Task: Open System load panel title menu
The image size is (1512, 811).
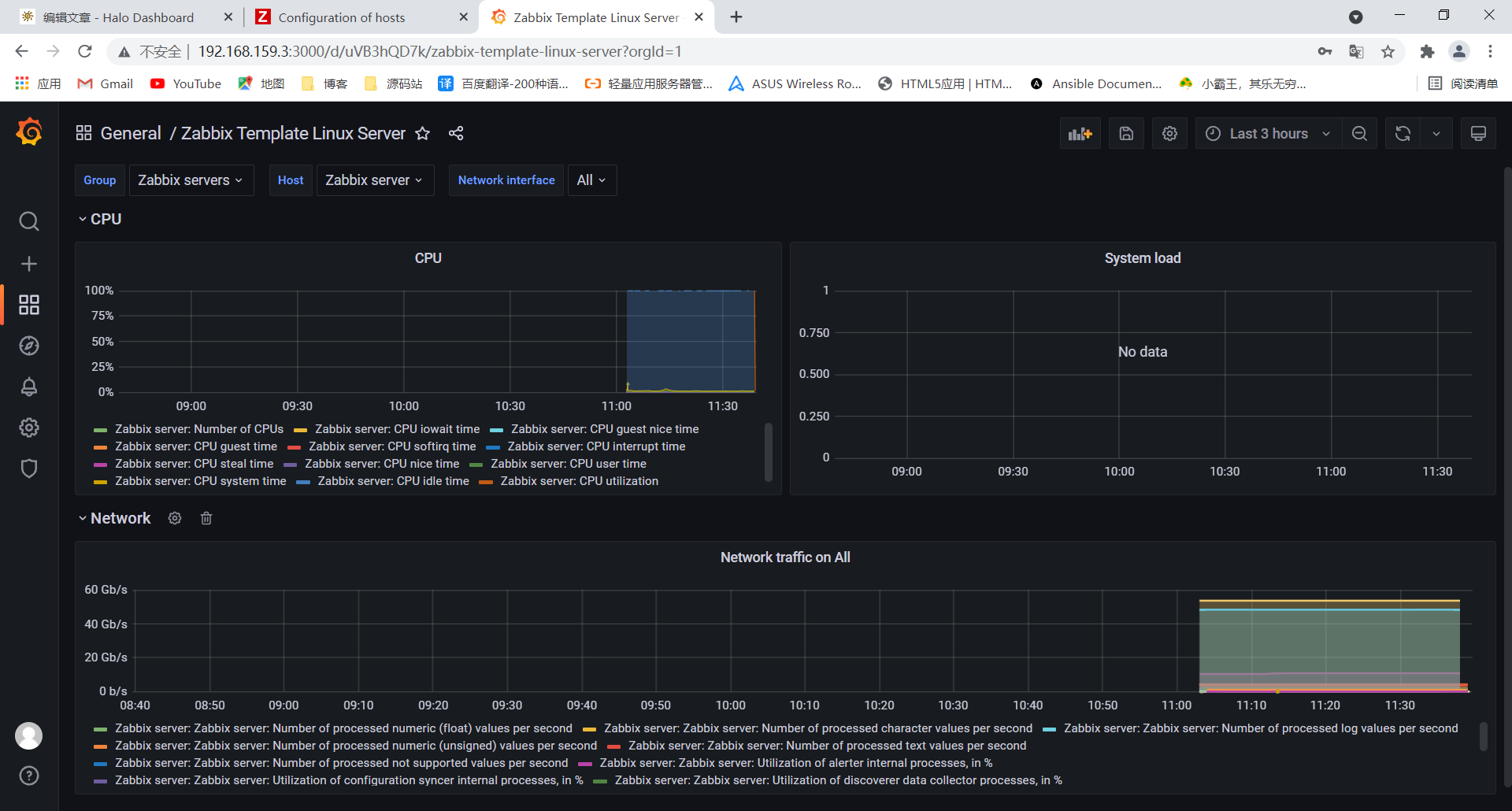Action: [1142, 258]
